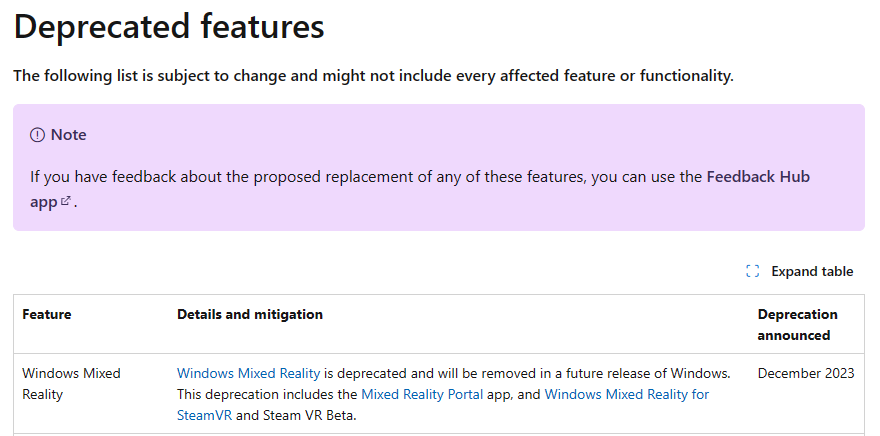The height and width of the screenshot is (436, 880).
Task: Click the 'following list is subject to change' sentence
Action: [x=373, y=75]
